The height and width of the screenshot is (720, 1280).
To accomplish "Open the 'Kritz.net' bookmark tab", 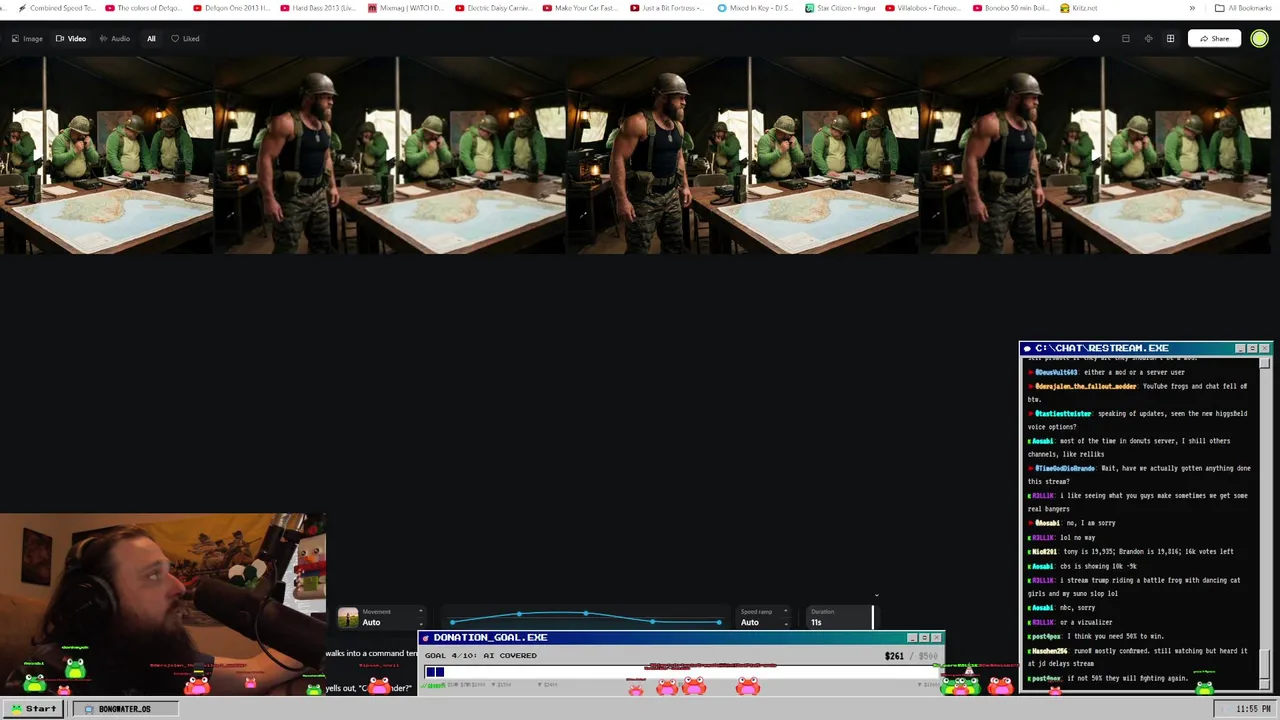I will click(x=1079, y=8).
